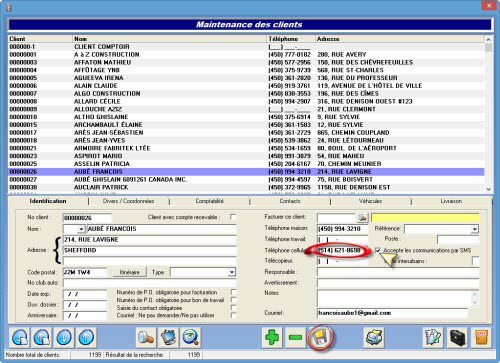Click the Anniversaire date field

(85, 315)
